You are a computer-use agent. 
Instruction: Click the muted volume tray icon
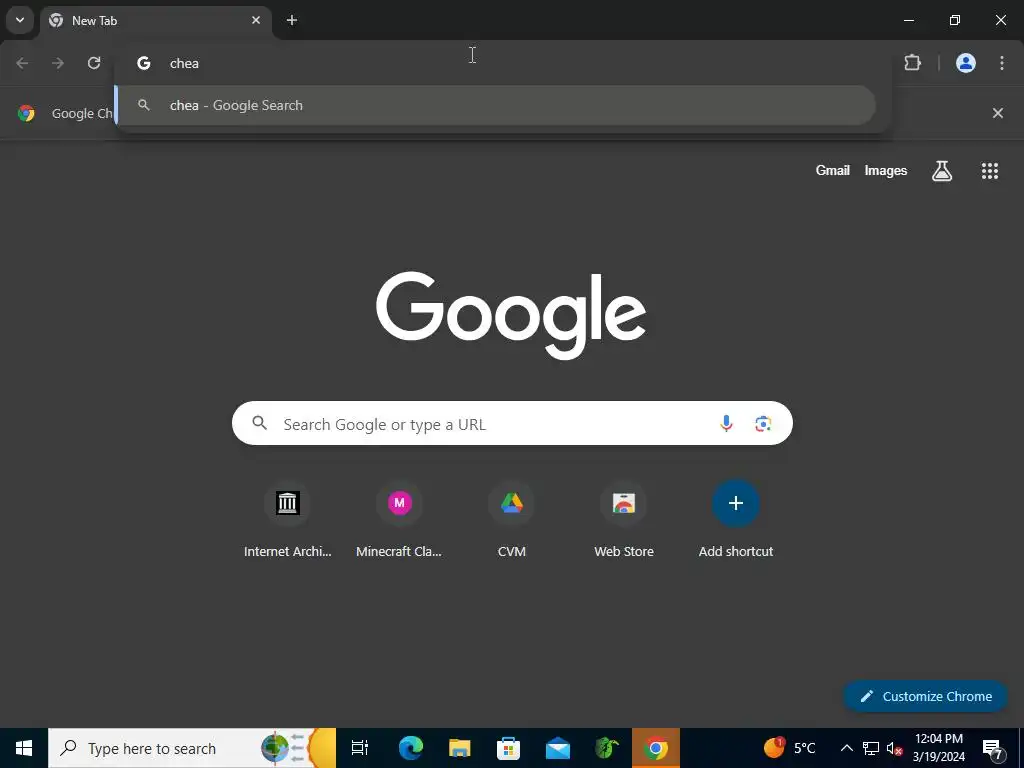coord(894,748)
